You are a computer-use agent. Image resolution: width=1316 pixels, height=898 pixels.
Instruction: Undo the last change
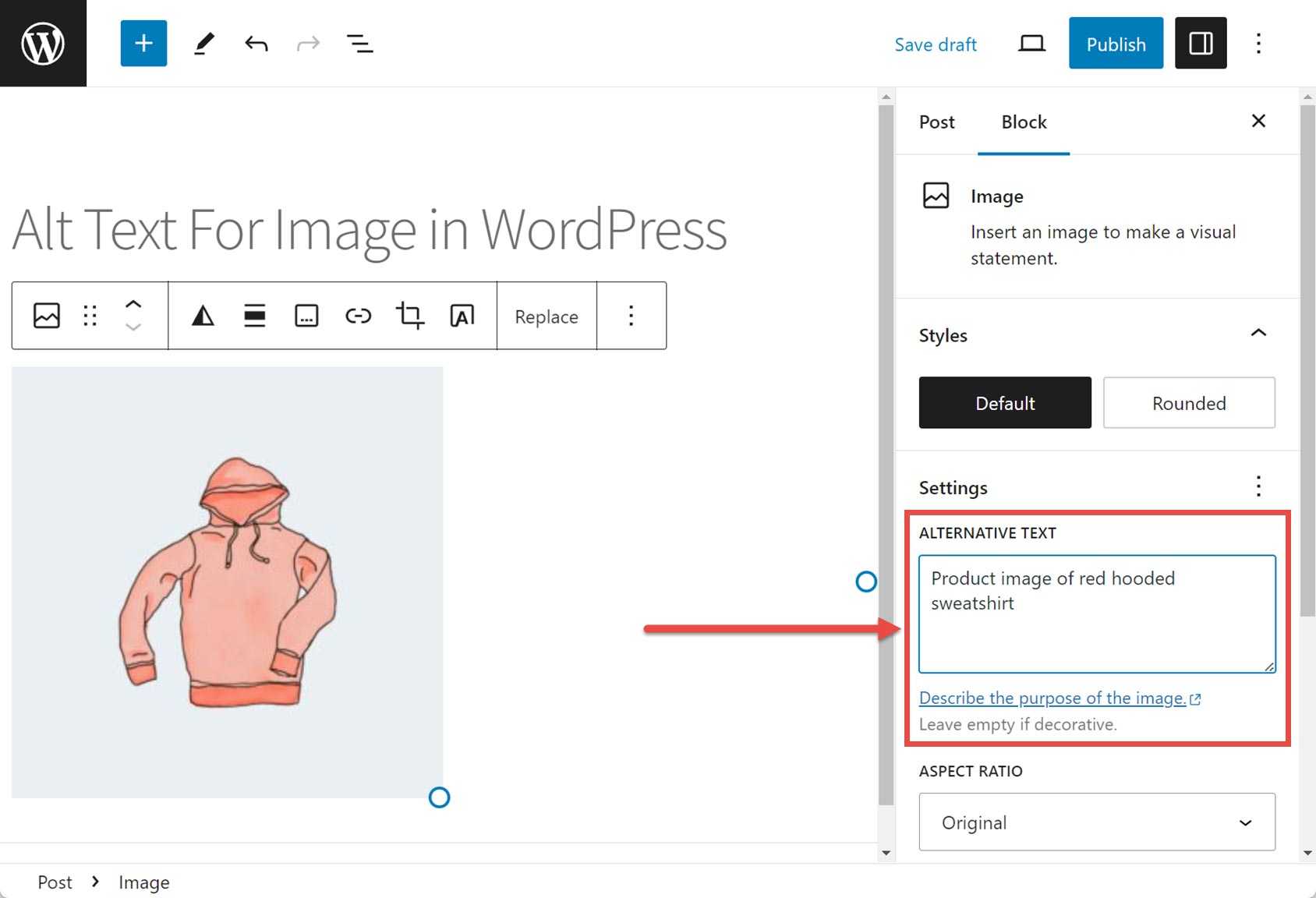pyautogui.click(x=256, y=44)
